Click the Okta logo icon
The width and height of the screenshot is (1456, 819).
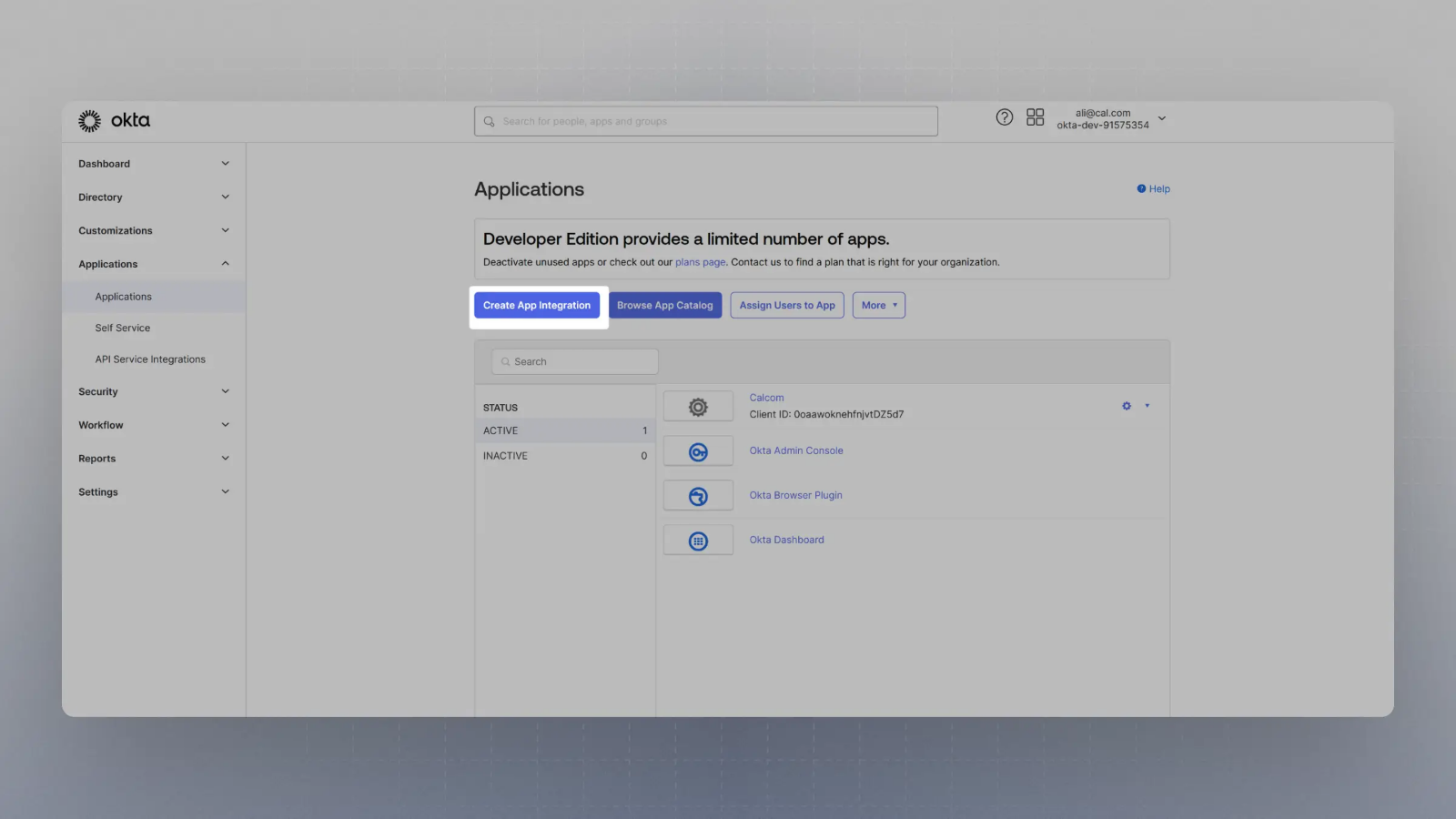tap(89, 121)
